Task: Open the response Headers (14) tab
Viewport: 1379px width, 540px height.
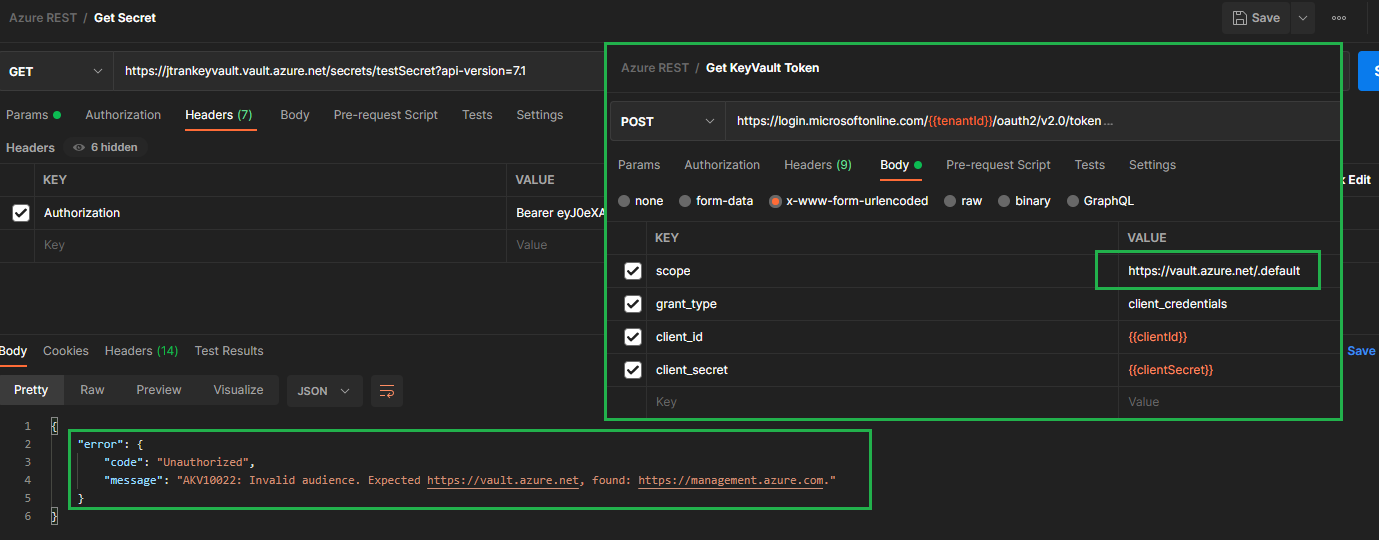Action: click(x=141, y=351)
